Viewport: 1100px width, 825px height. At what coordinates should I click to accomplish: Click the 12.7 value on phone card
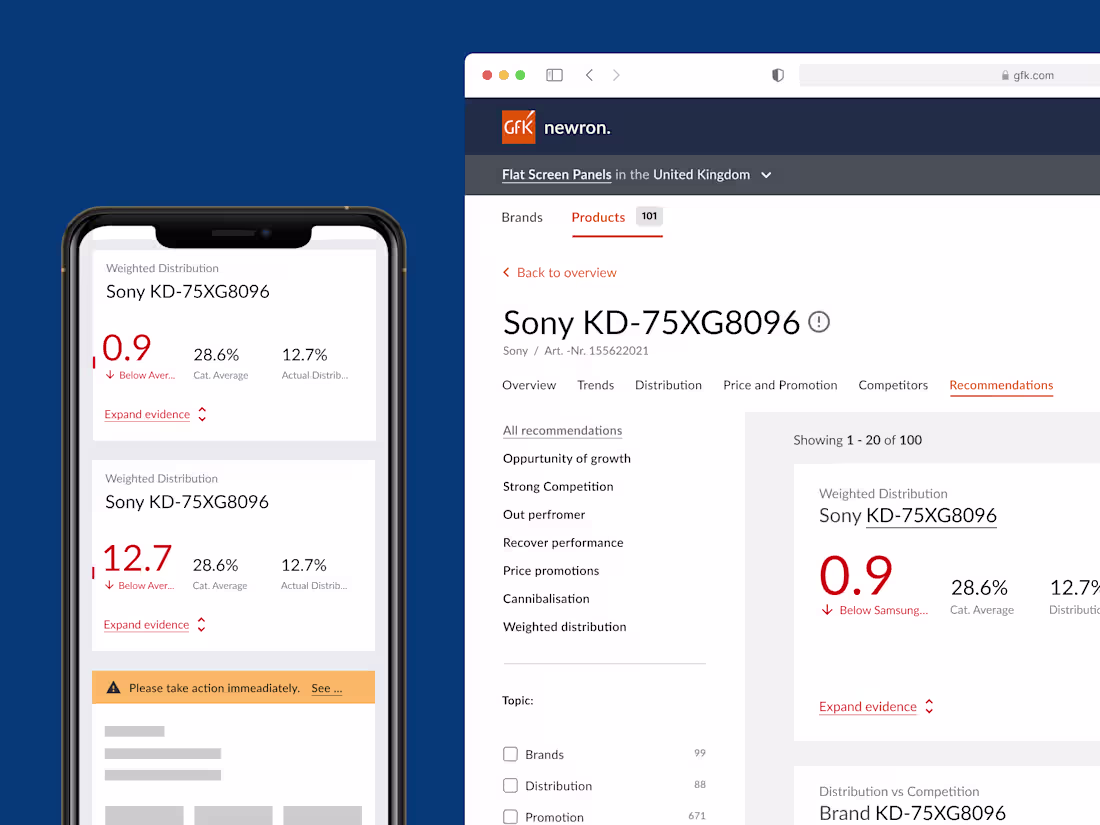pos(137,558)
